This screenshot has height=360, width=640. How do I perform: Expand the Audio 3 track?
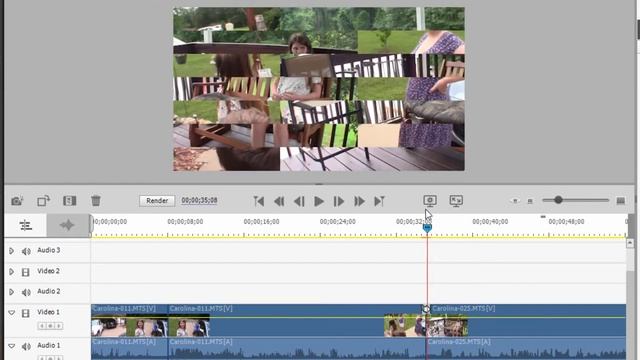pos(11,251)
